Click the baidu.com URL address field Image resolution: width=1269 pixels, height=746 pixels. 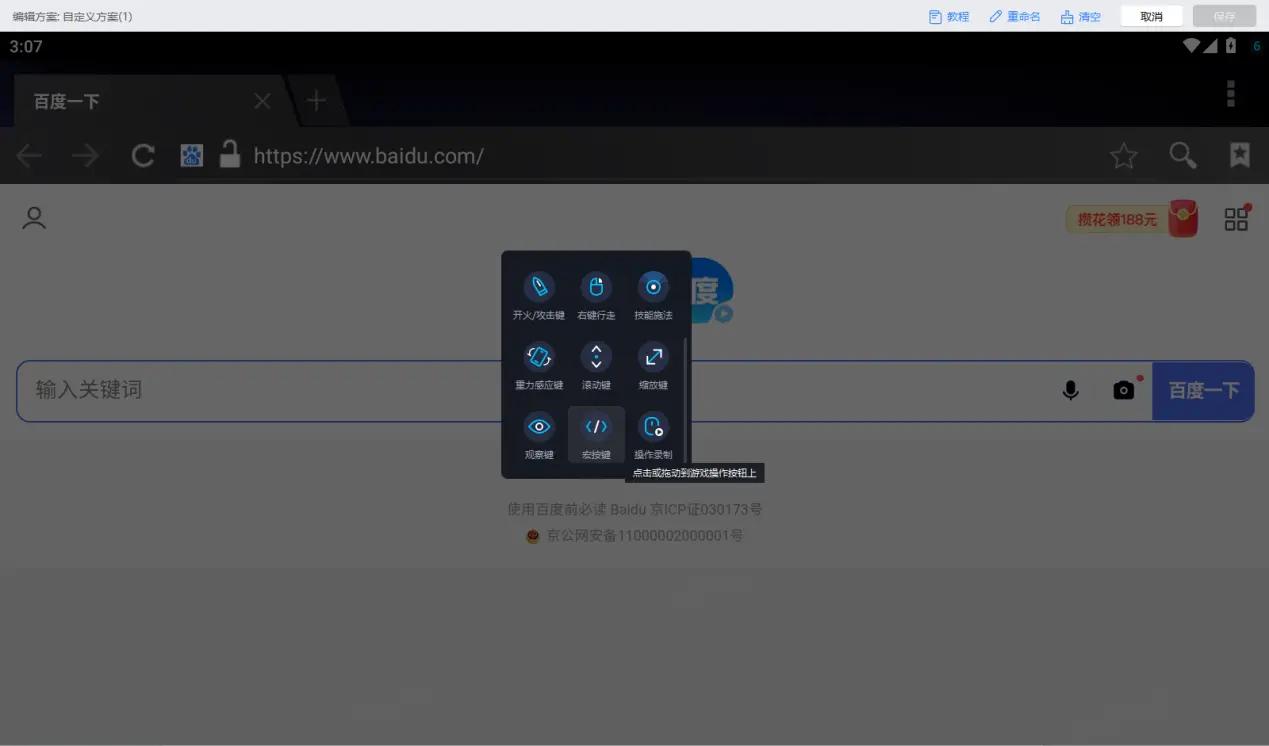tap(368, 155)
